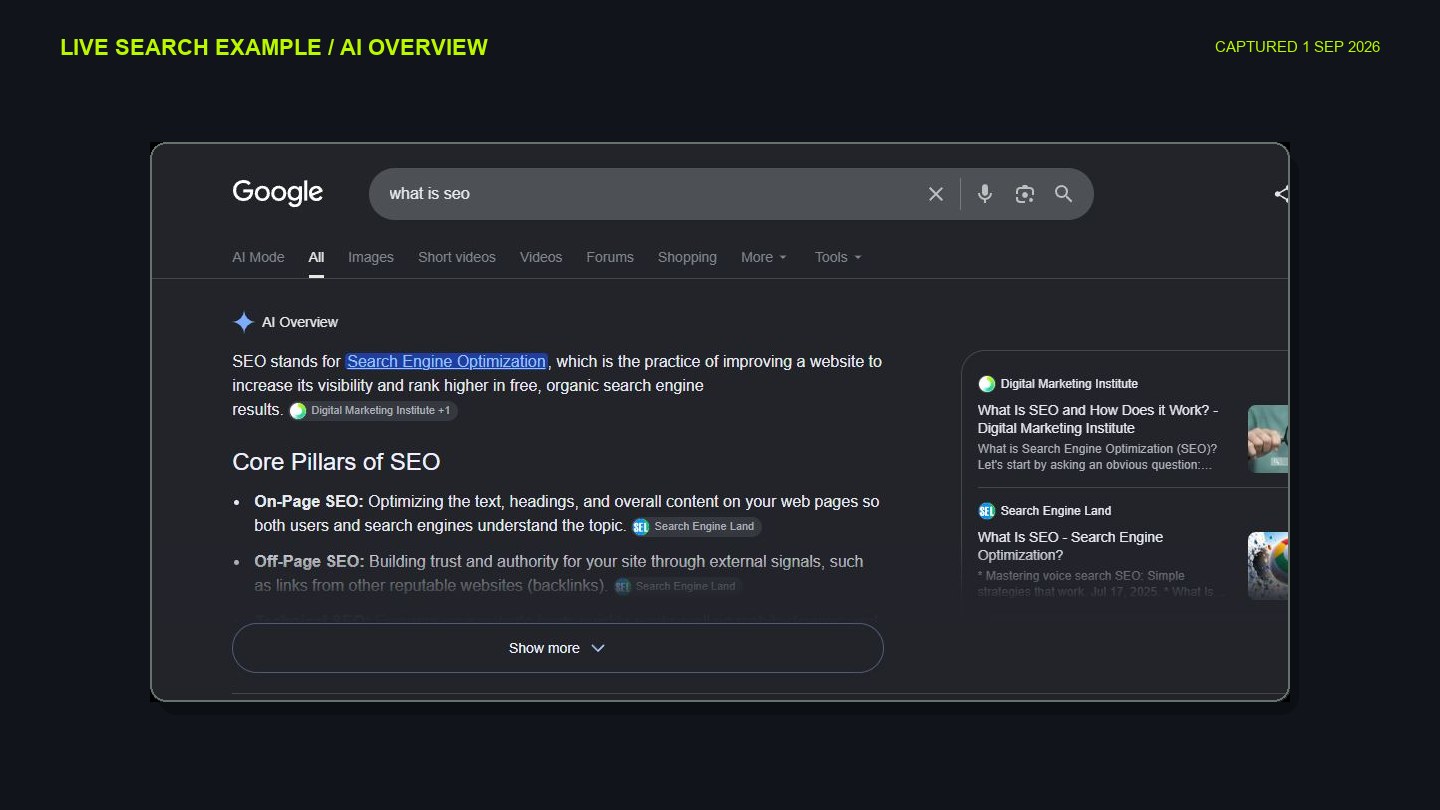Switch to the AI Mode tab
1440x810 pixels.
pyautogui.click(x=258, y=257)
